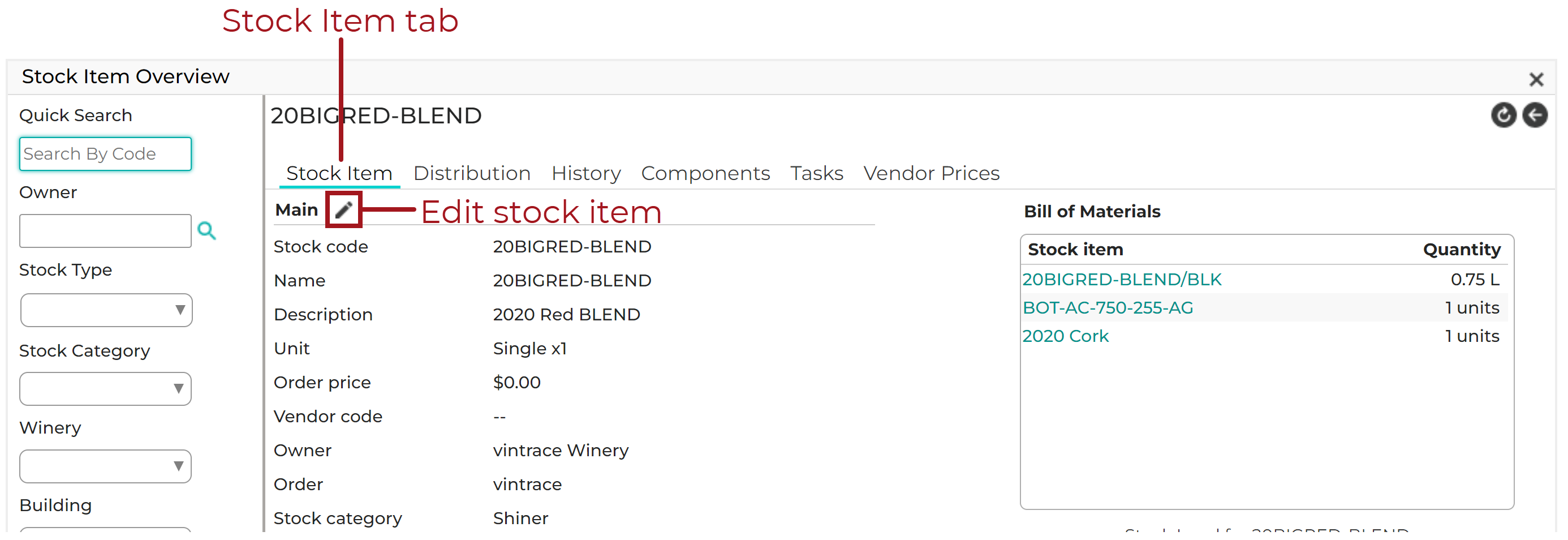Click the search magnifier beside the Owner field
Screen dimensions: 1568x540
tap(207, 231)
